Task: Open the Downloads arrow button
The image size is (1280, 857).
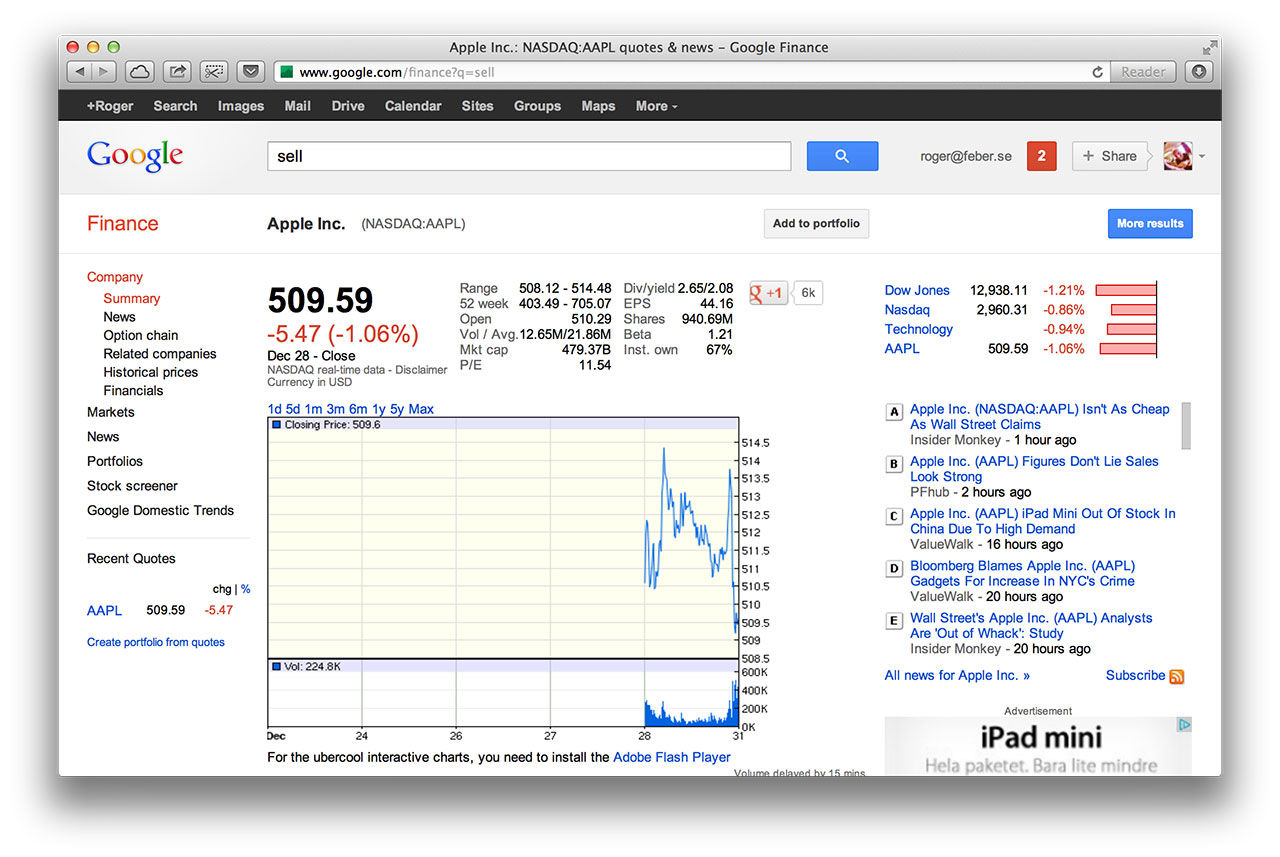Action: 1199,72
